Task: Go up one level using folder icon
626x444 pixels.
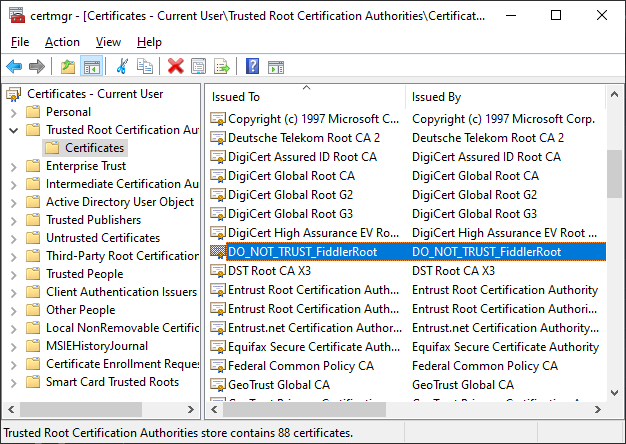Action: [x=68, y=67]
